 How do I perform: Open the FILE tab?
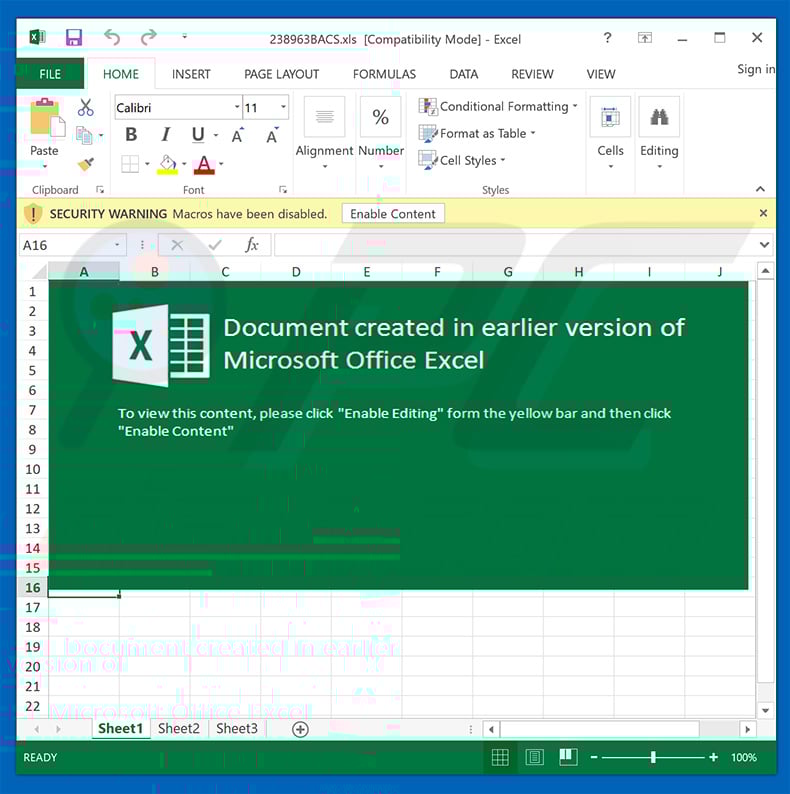click(50, 74)
